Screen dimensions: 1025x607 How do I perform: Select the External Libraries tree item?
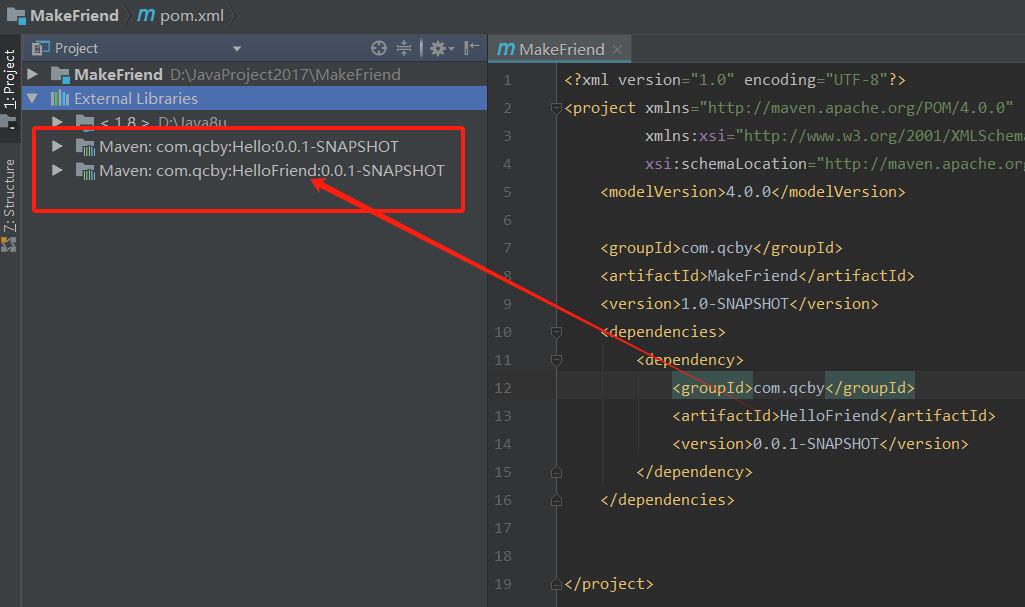[x=255, y=99]
